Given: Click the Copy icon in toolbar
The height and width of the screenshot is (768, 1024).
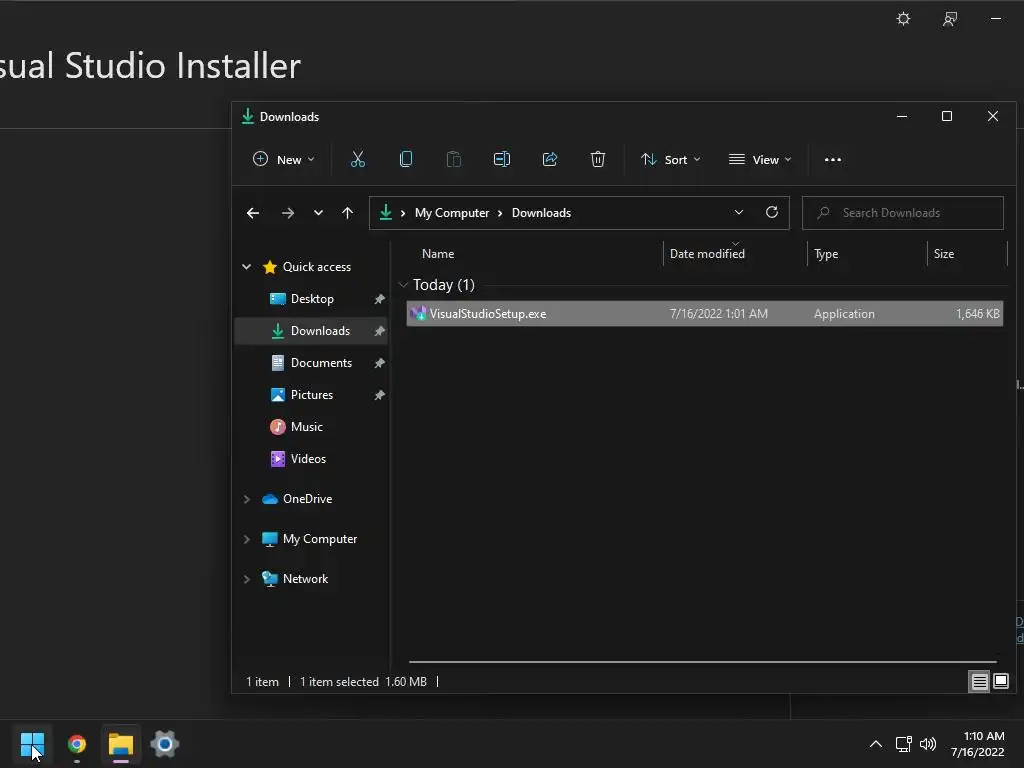Looking at the screenshot, I should pos(406,159).
